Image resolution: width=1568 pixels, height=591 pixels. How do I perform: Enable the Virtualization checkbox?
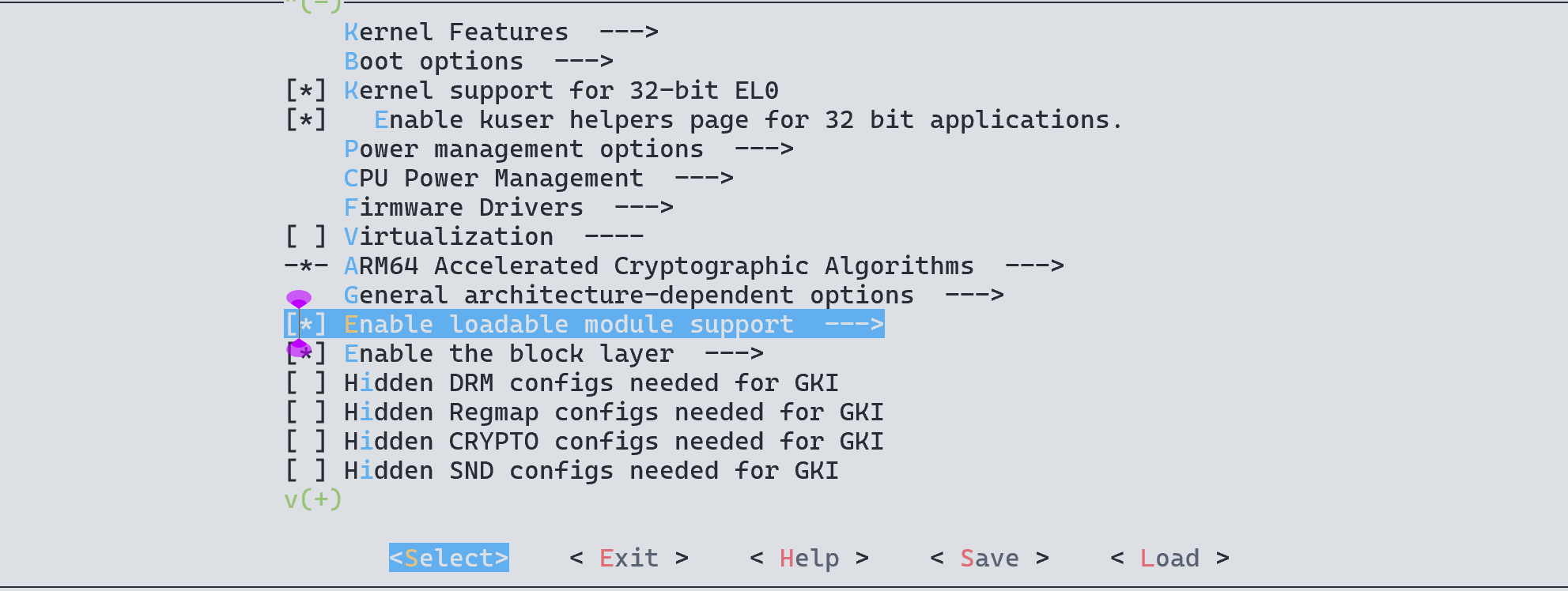click(306, 237)
